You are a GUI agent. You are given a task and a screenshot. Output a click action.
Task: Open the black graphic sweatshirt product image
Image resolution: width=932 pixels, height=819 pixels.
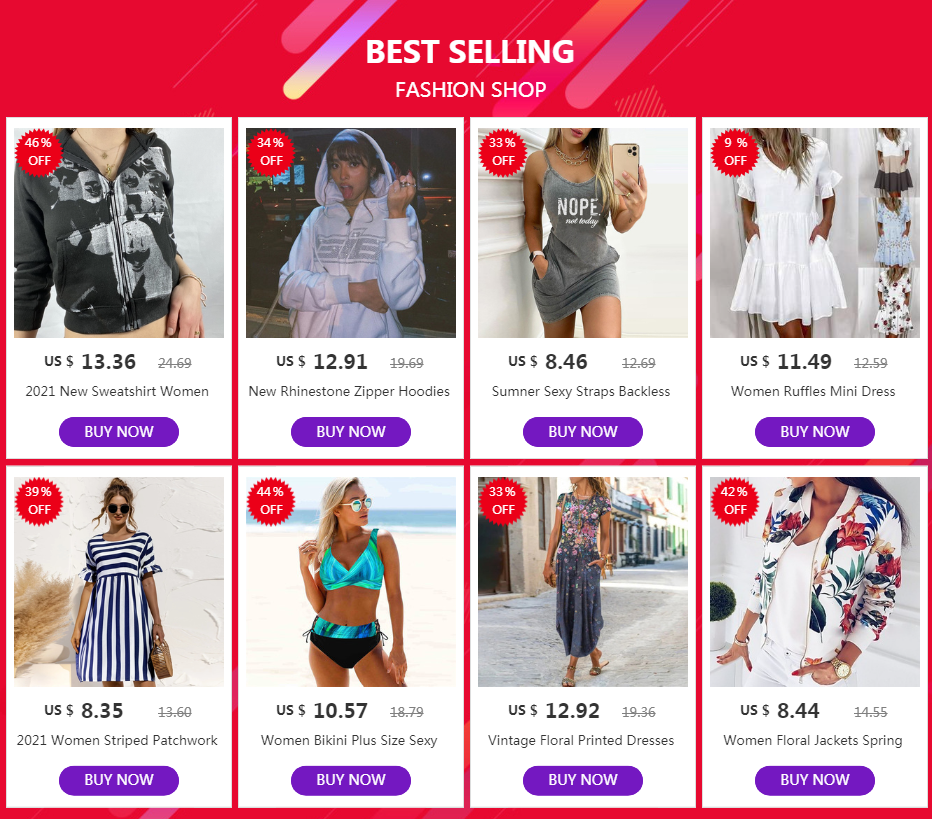(119, 233)
